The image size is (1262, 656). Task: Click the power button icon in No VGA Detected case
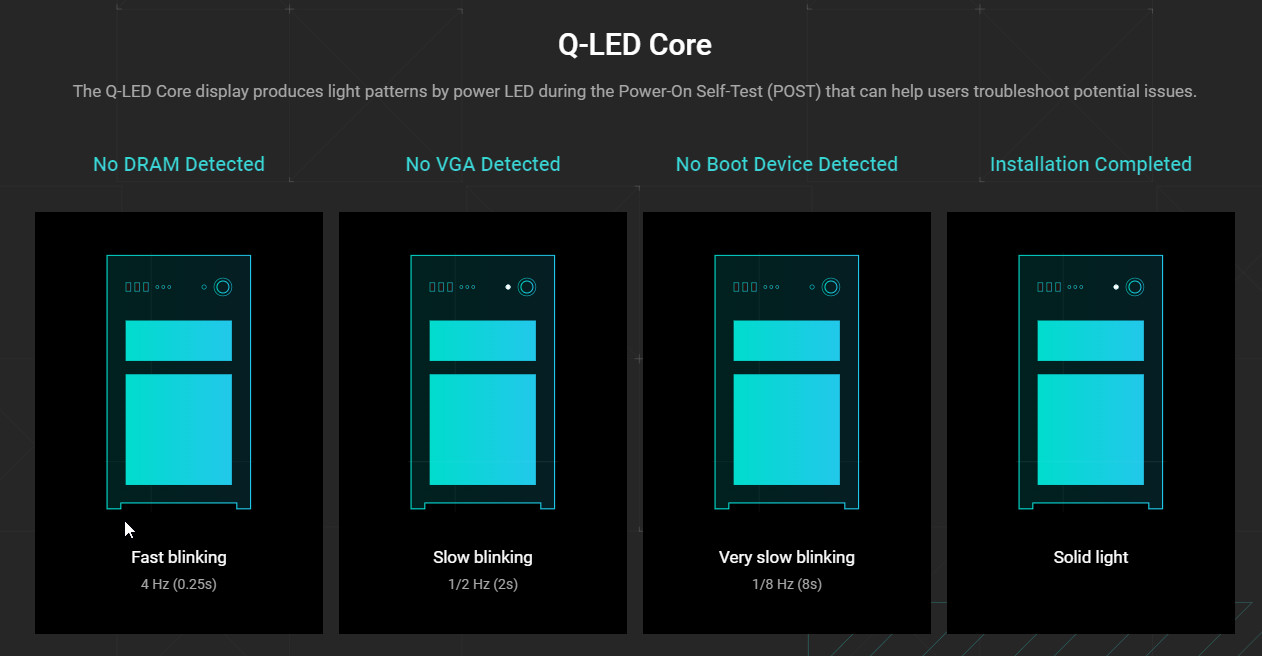[527, 287]
